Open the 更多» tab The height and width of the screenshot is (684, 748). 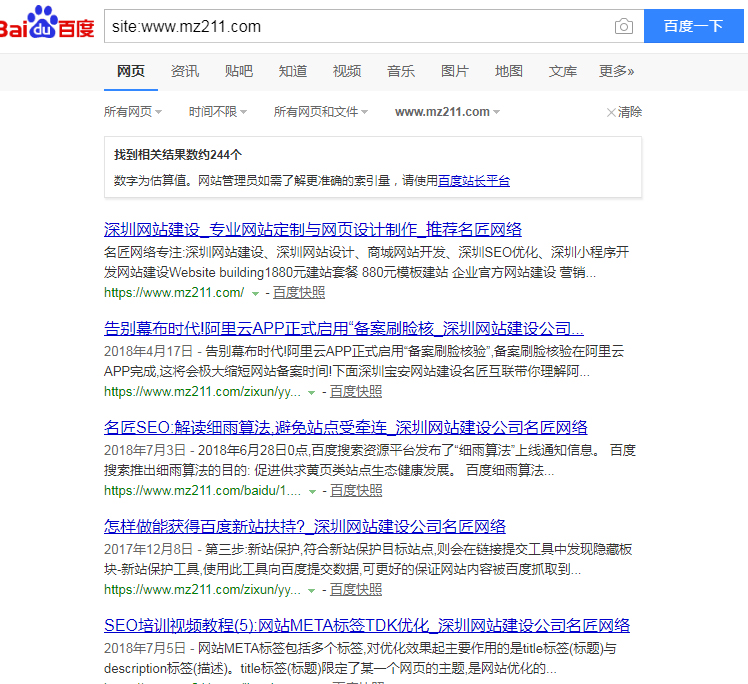pos(616,71)
